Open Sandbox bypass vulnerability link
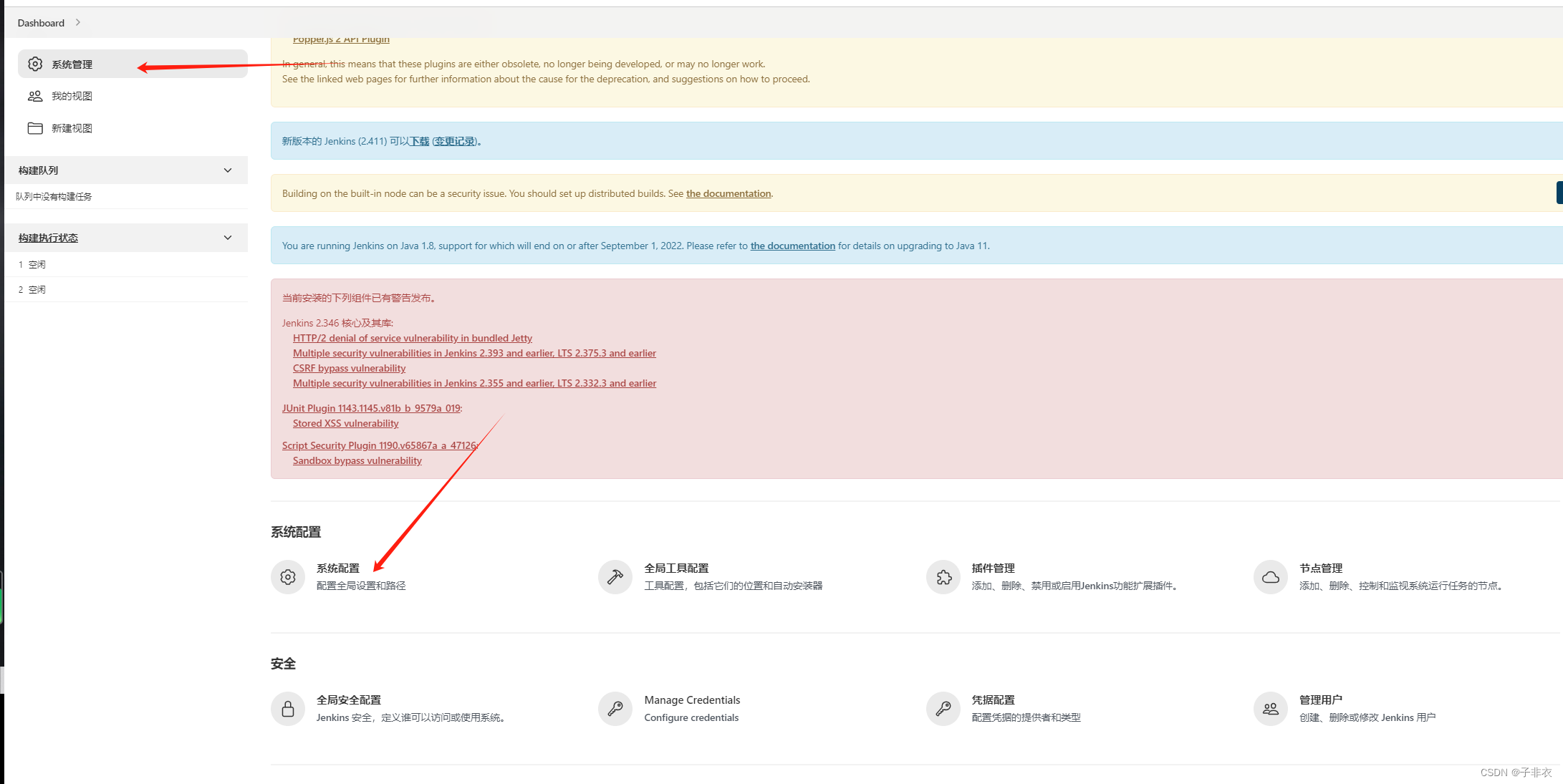The width and height of the screenshot is (1563, 784). coord(357,460)
